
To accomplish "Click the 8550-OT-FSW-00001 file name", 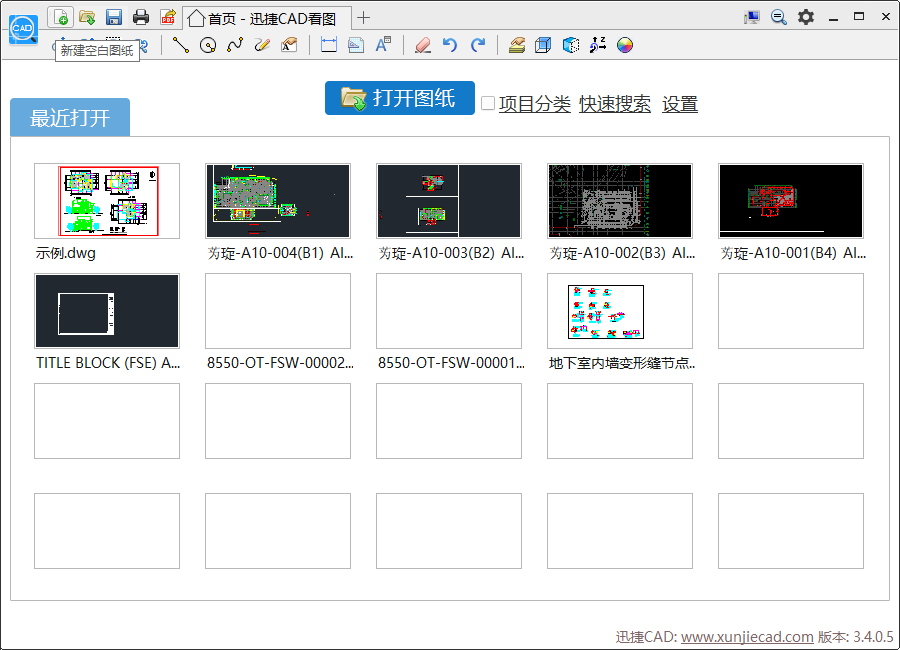I will coord(451,363).
